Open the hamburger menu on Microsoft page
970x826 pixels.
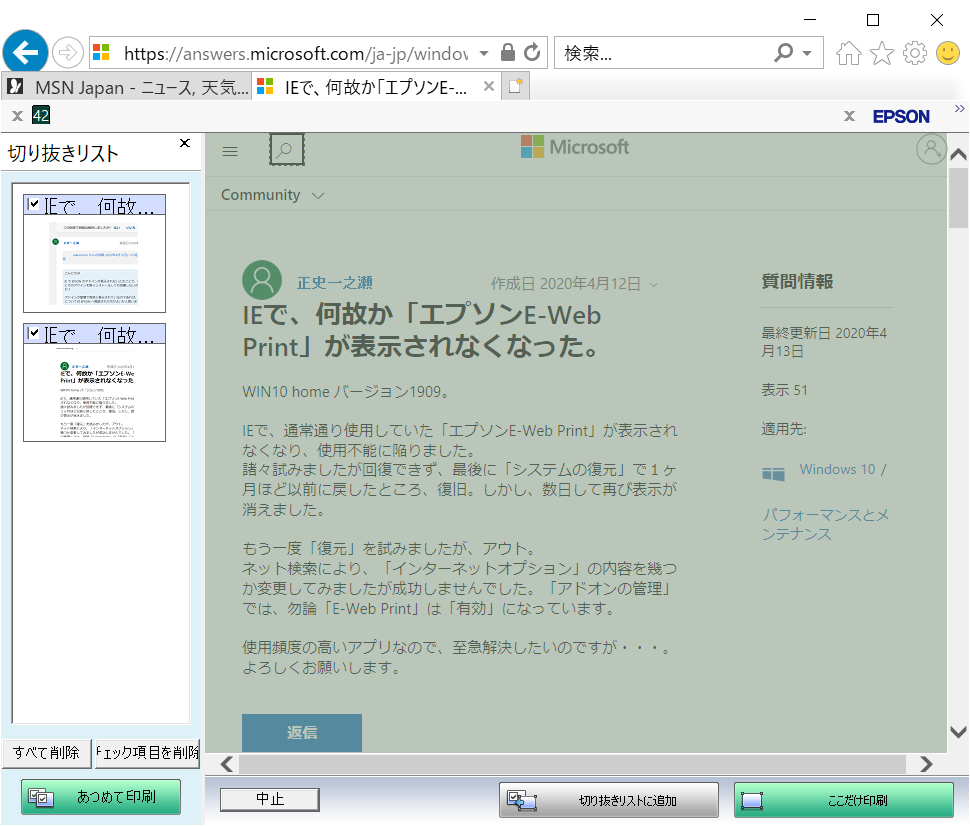[230, 151]
